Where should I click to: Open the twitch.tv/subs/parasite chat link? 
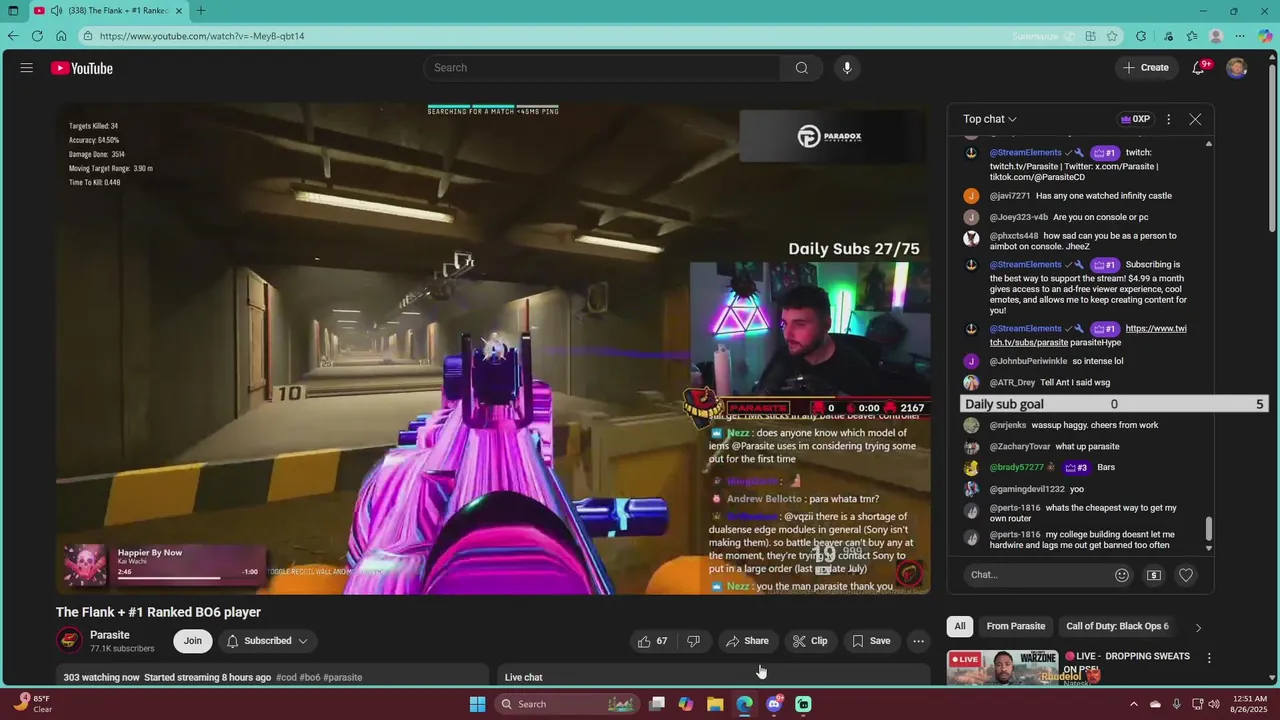(x=1088, y=335)
